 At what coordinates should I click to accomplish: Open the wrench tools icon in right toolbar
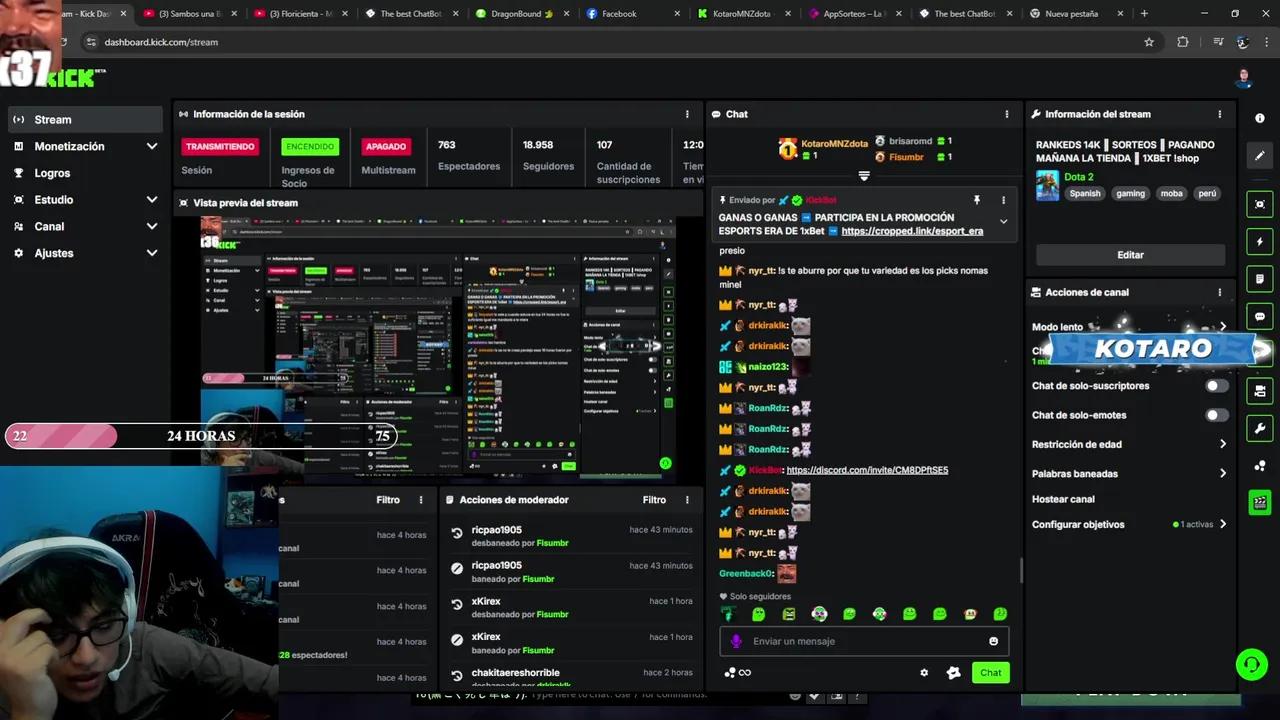pyautogui.click(x=1259, y=428)
